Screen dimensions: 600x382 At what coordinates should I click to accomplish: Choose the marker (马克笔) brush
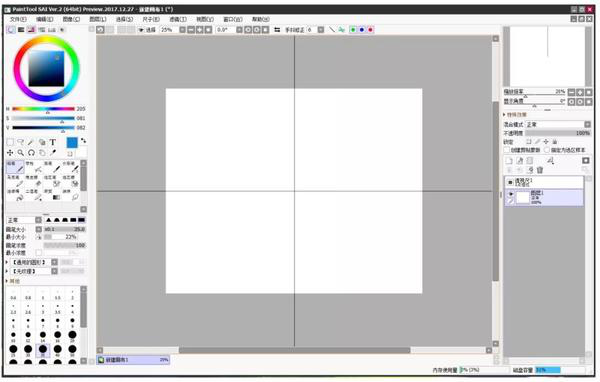(x=15, y=181)
